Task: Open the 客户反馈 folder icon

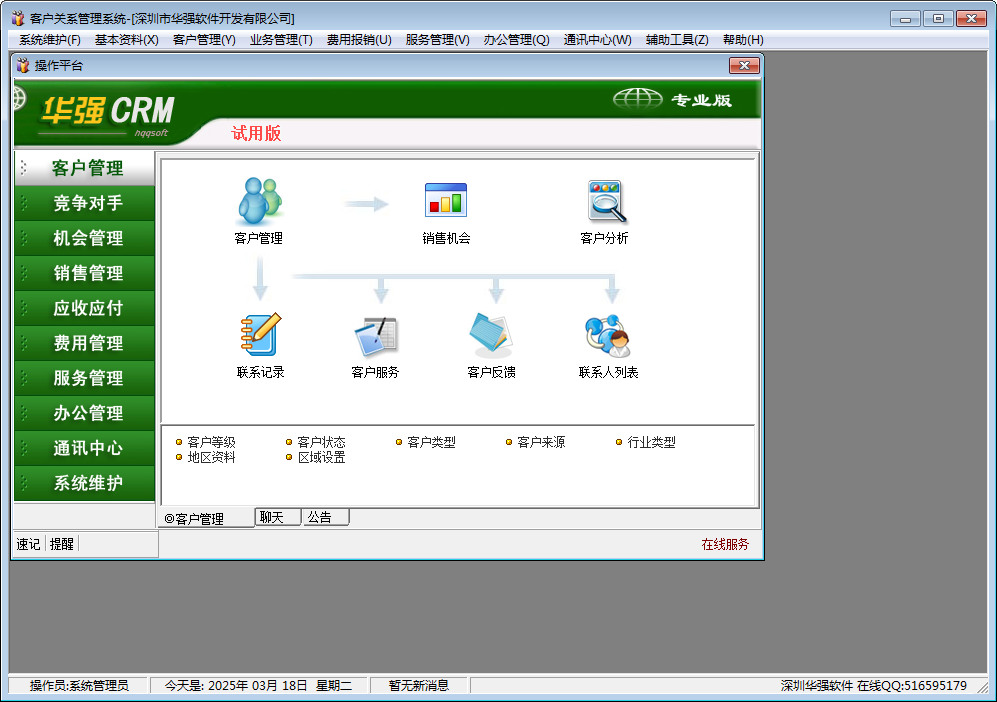Action: tap(491, 334)
